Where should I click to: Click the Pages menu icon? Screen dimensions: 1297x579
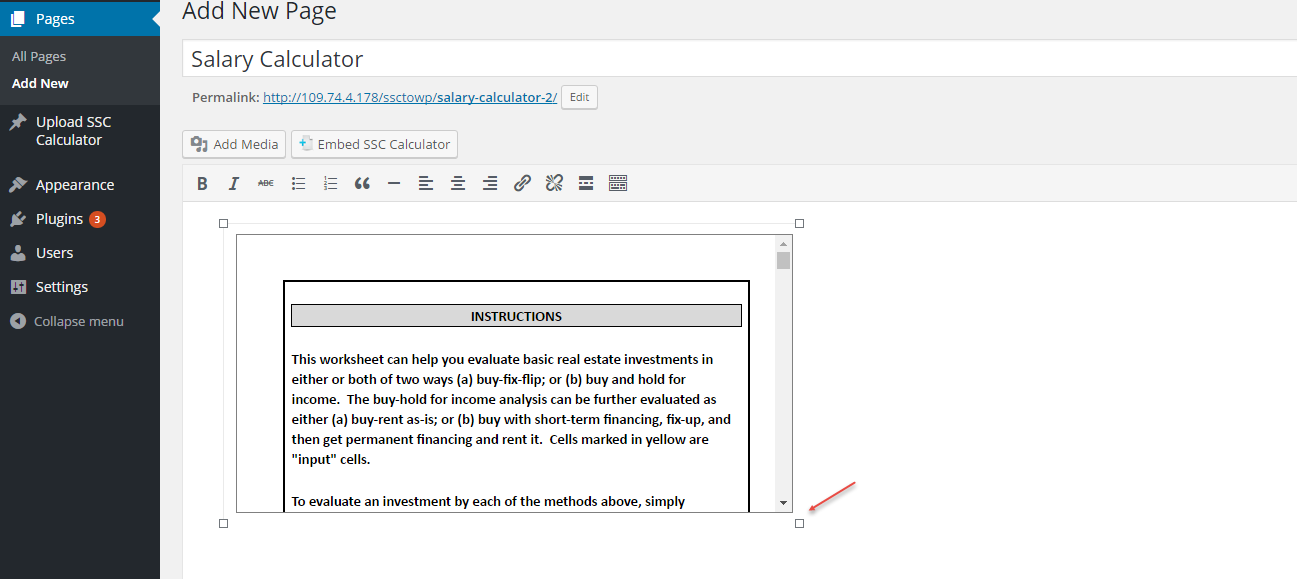pyautogui.click(x=18, y=18)
